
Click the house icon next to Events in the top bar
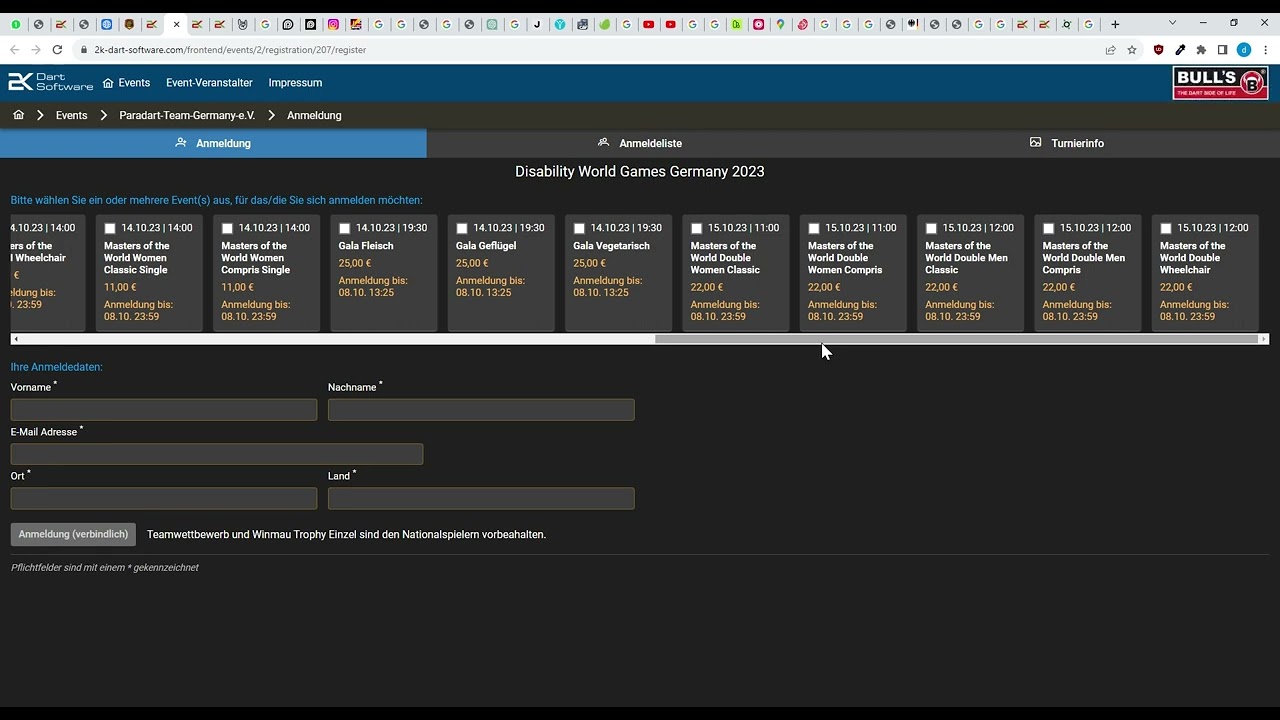[108, 83]
